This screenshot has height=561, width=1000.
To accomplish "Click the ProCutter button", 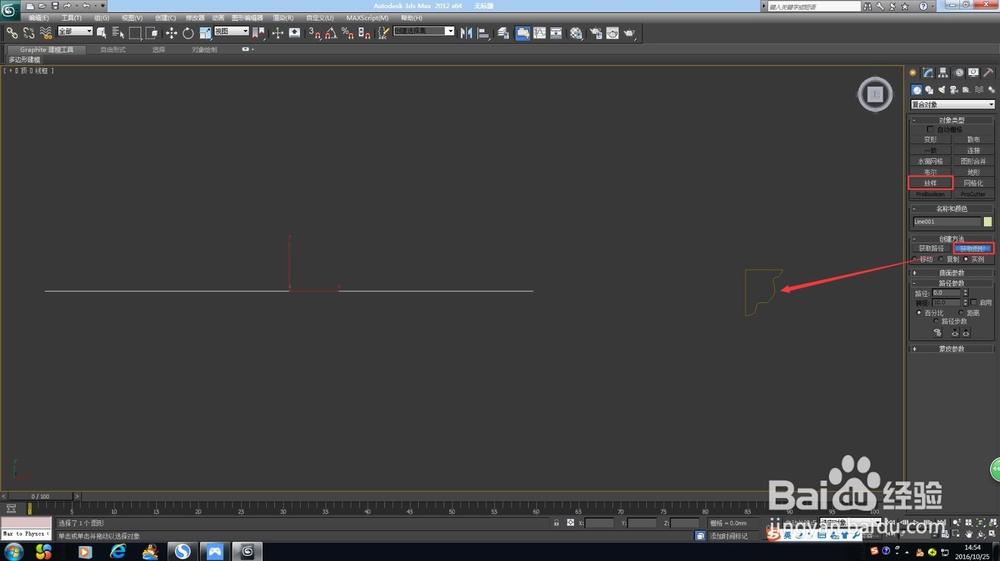I will coord(973,194).
